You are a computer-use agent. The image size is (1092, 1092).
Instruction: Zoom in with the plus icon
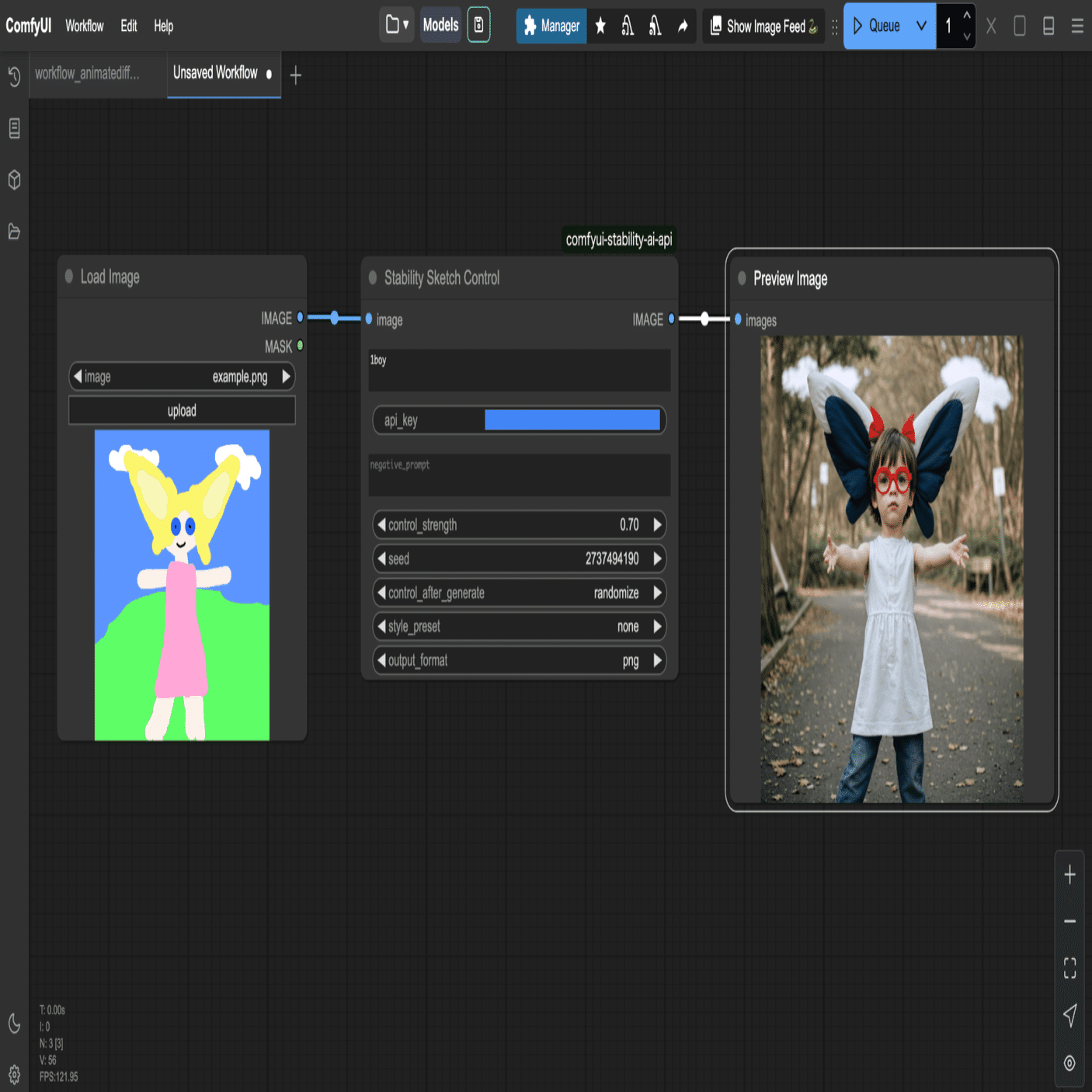coord(1069,875)
